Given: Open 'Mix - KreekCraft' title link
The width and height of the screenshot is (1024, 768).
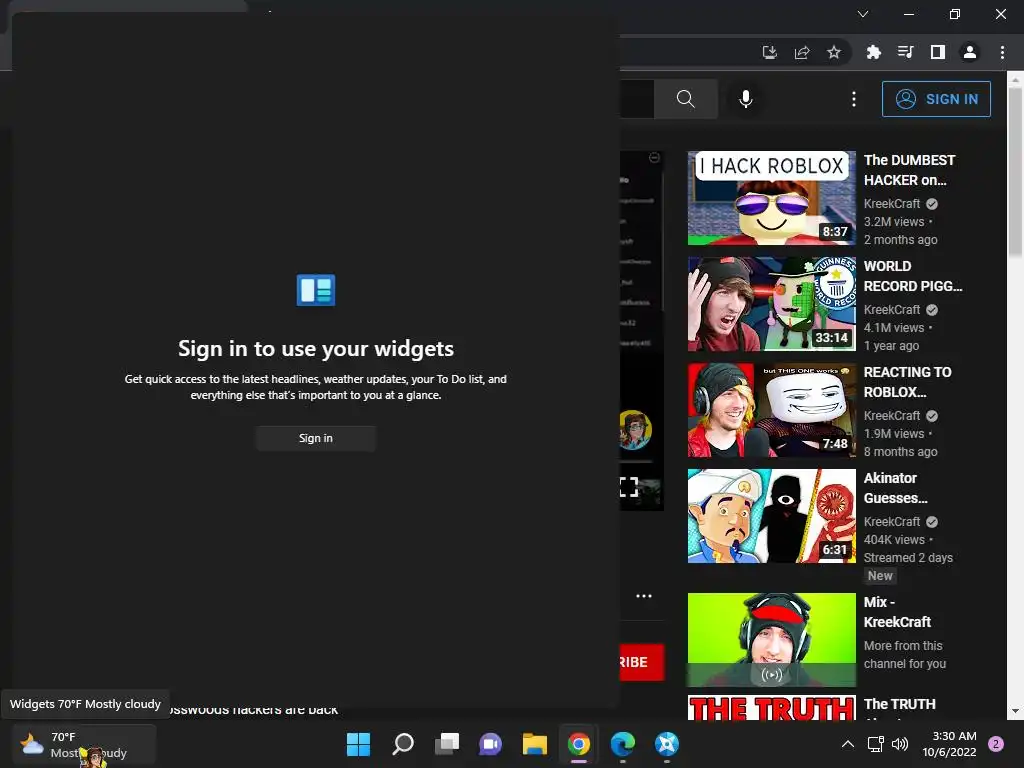Looking at the screenshot, I should pyautogui.click(x=897, y=612).
